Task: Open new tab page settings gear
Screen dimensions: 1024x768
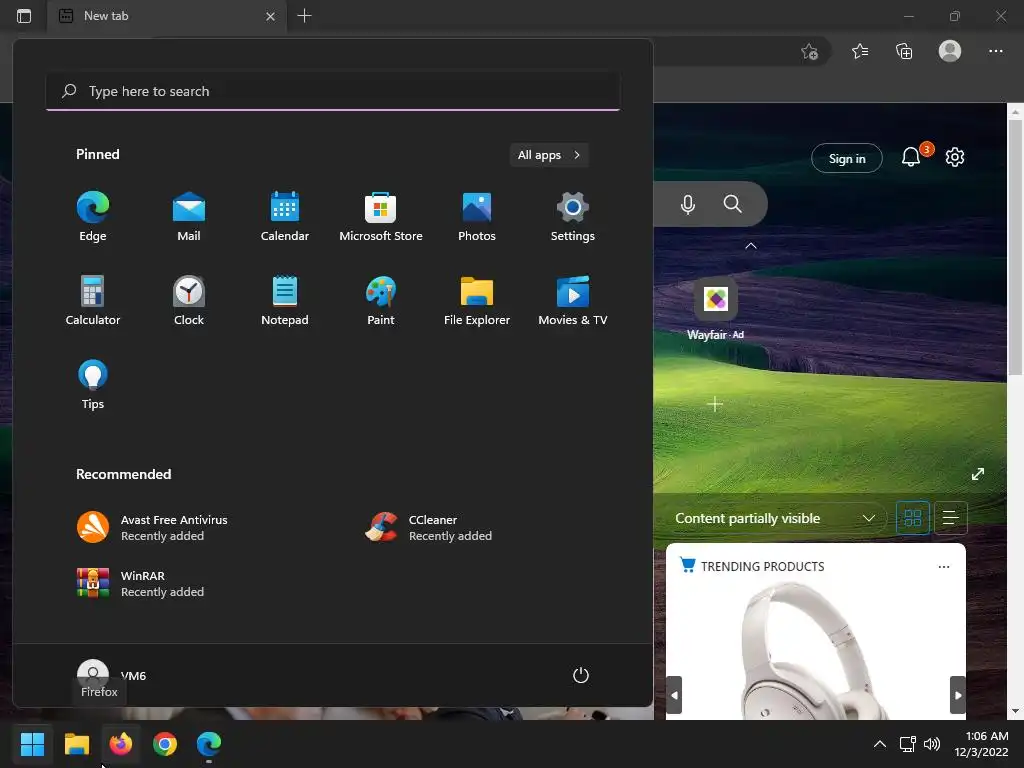Action: tap(955, 157)
